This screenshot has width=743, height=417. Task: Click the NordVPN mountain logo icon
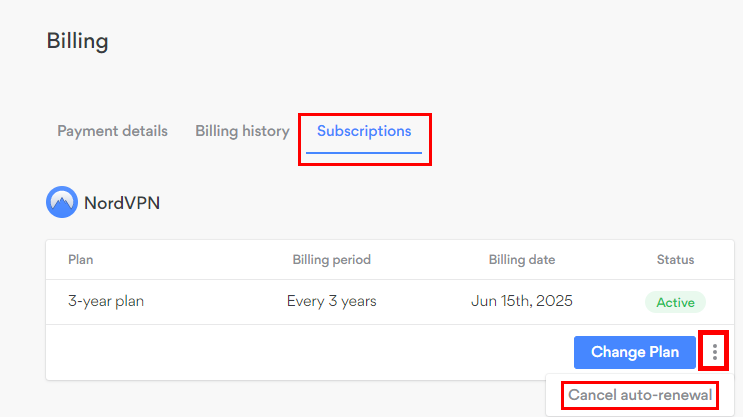(x=62, y=202)
